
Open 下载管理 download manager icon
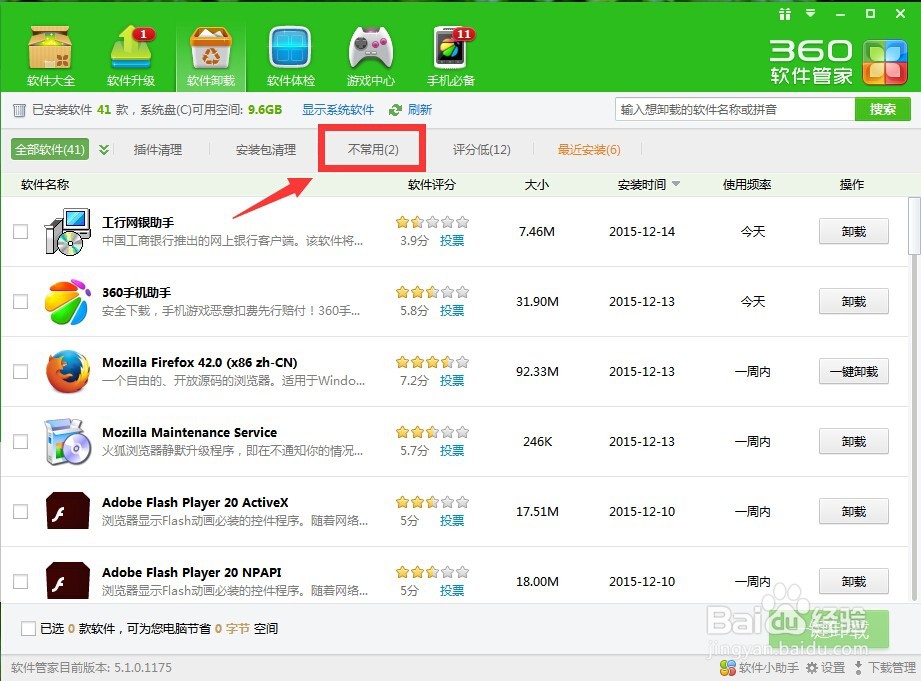tap(858, 667)
